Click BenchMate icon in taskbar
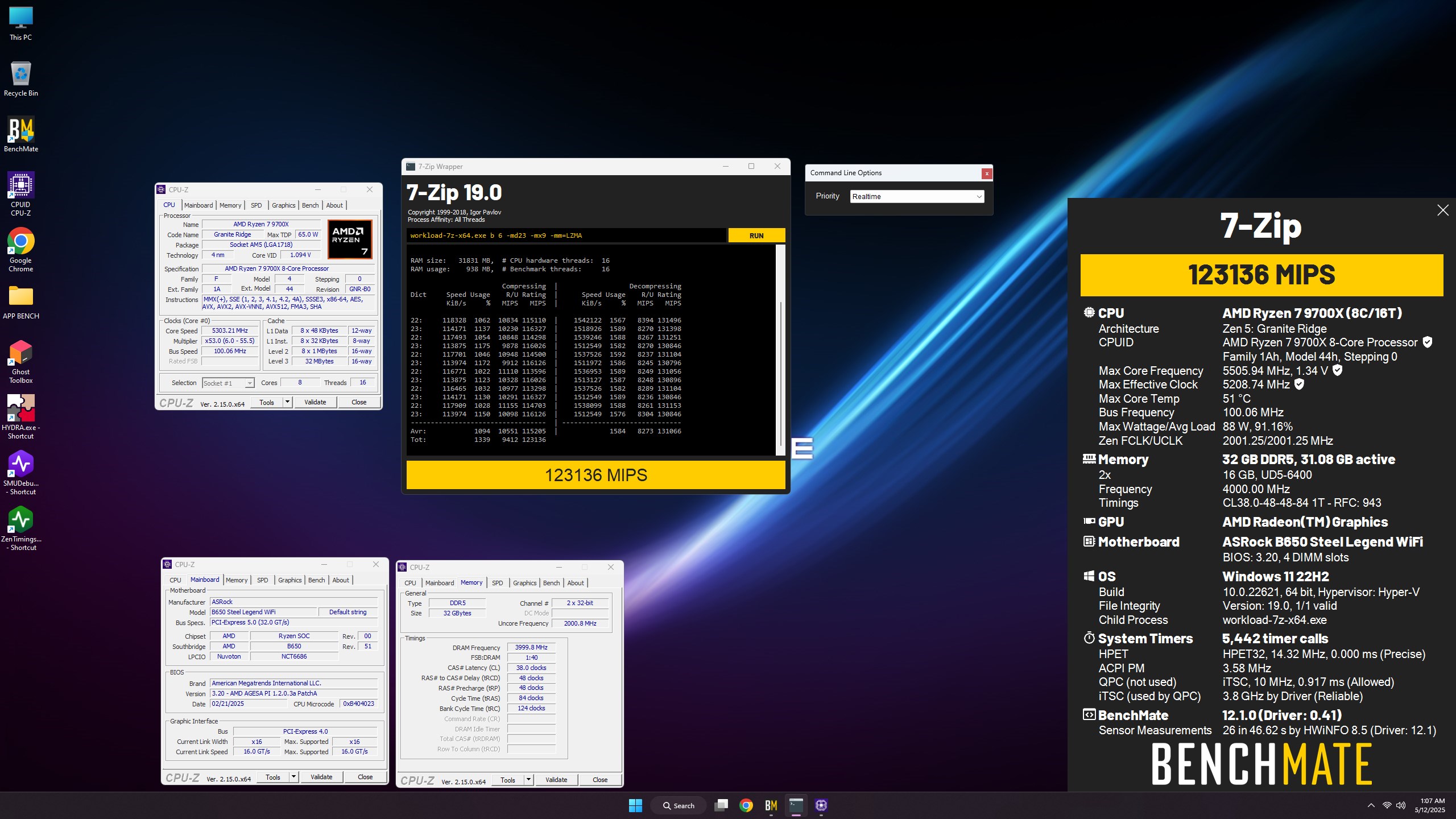This screenshot has height=819, width=1456. [x=771, y=805]
